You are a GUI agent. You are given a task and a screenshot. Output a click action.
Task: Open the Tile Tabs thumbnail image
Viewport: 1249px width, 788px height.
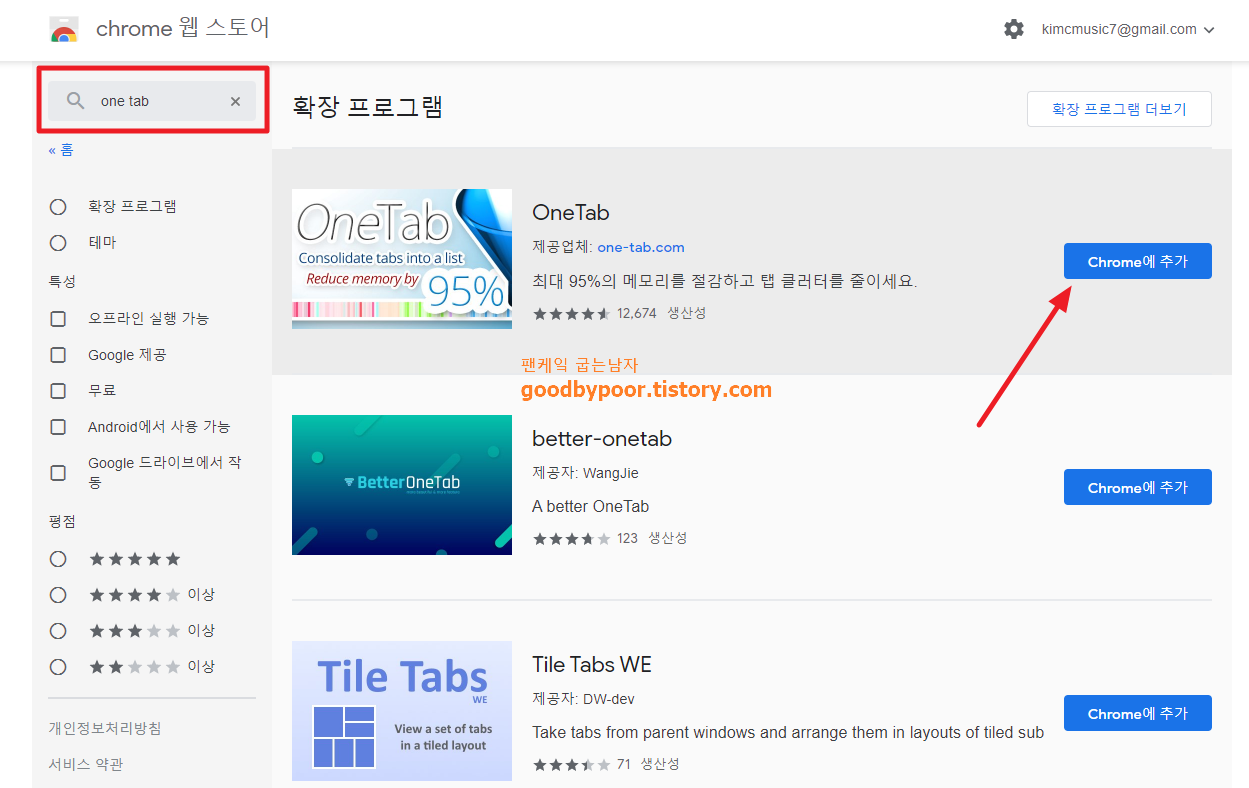point(402,711)
